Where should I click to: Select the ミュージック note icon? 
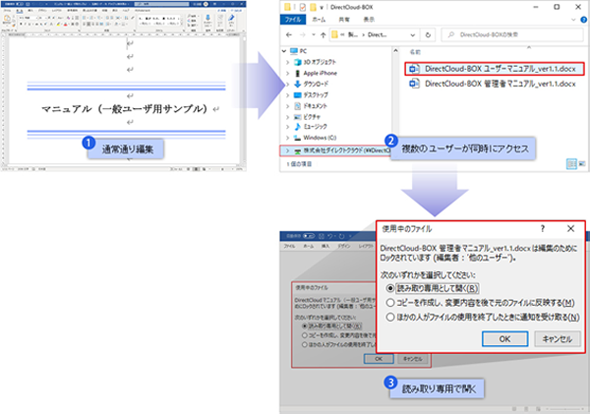(298, 127)
